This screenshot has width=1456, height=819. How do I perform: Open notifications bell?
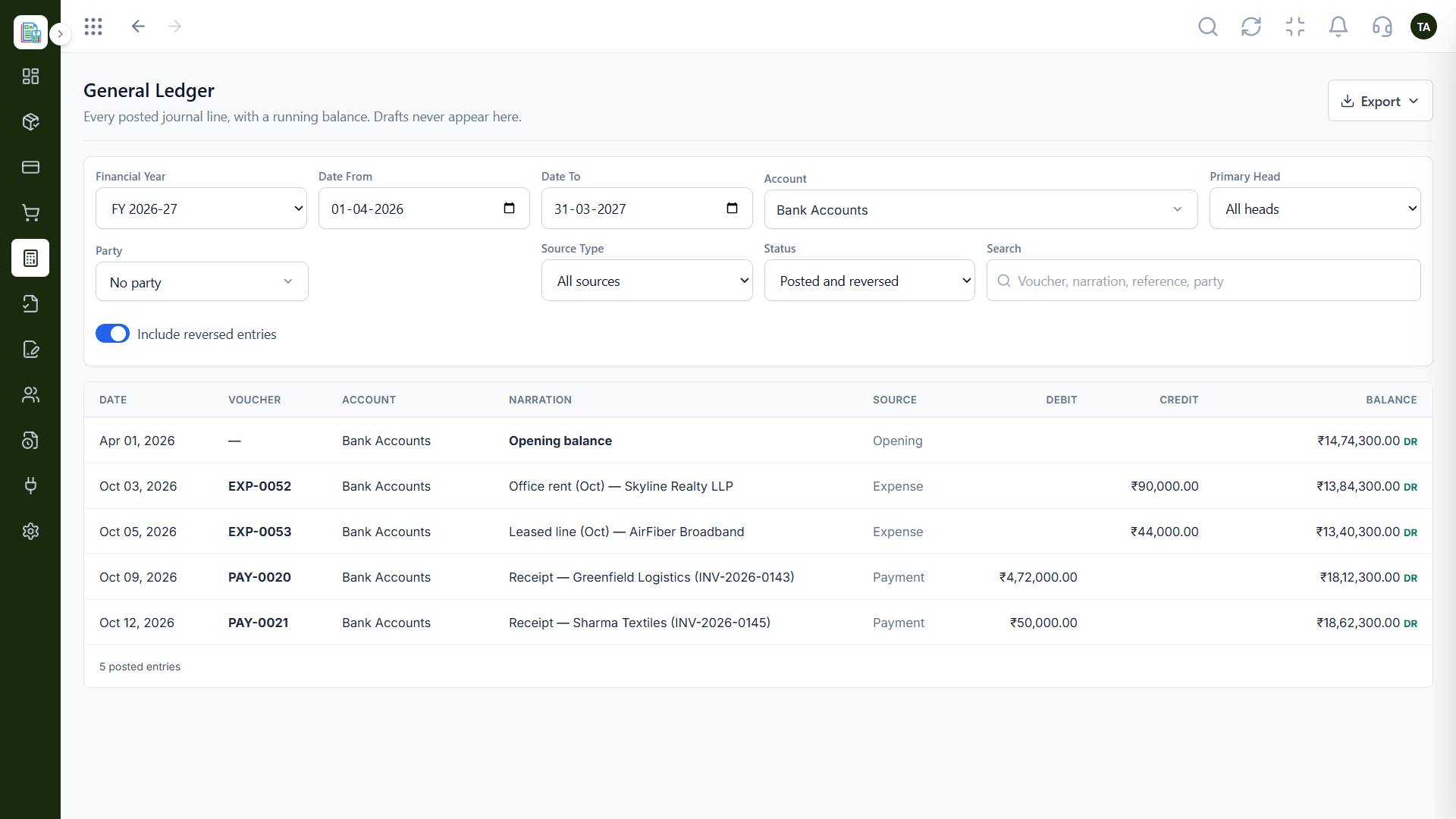1338,27
